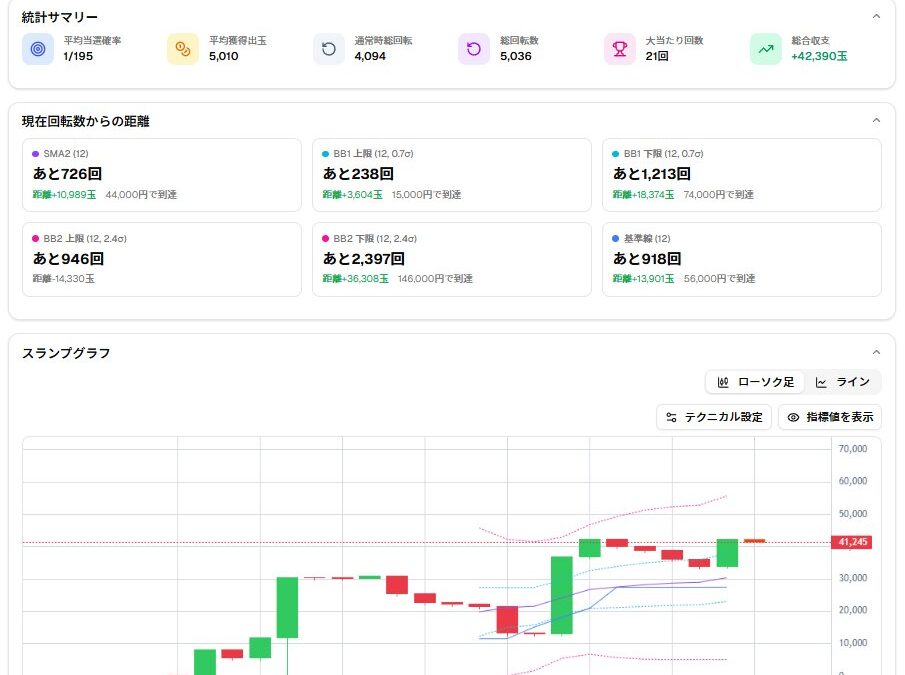Click the eye icon in 指標値を表示
Viewport: 905px width, 675px height.
793,417
